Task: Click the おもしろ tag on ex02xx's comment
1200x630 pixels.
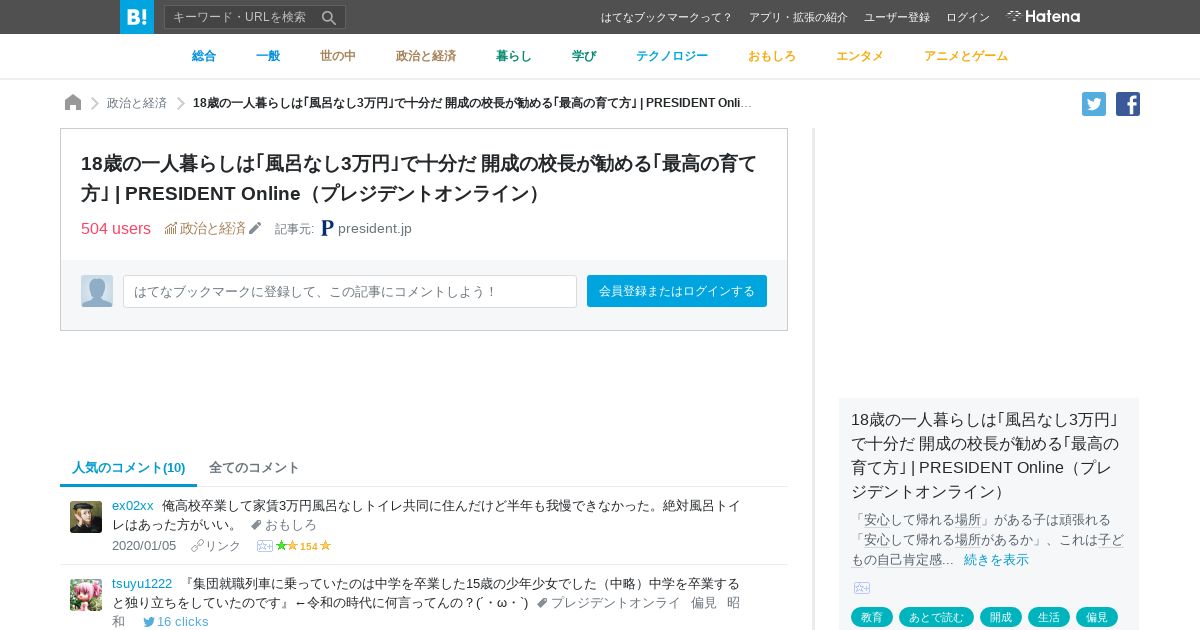Action: click(x=291, y=524)
